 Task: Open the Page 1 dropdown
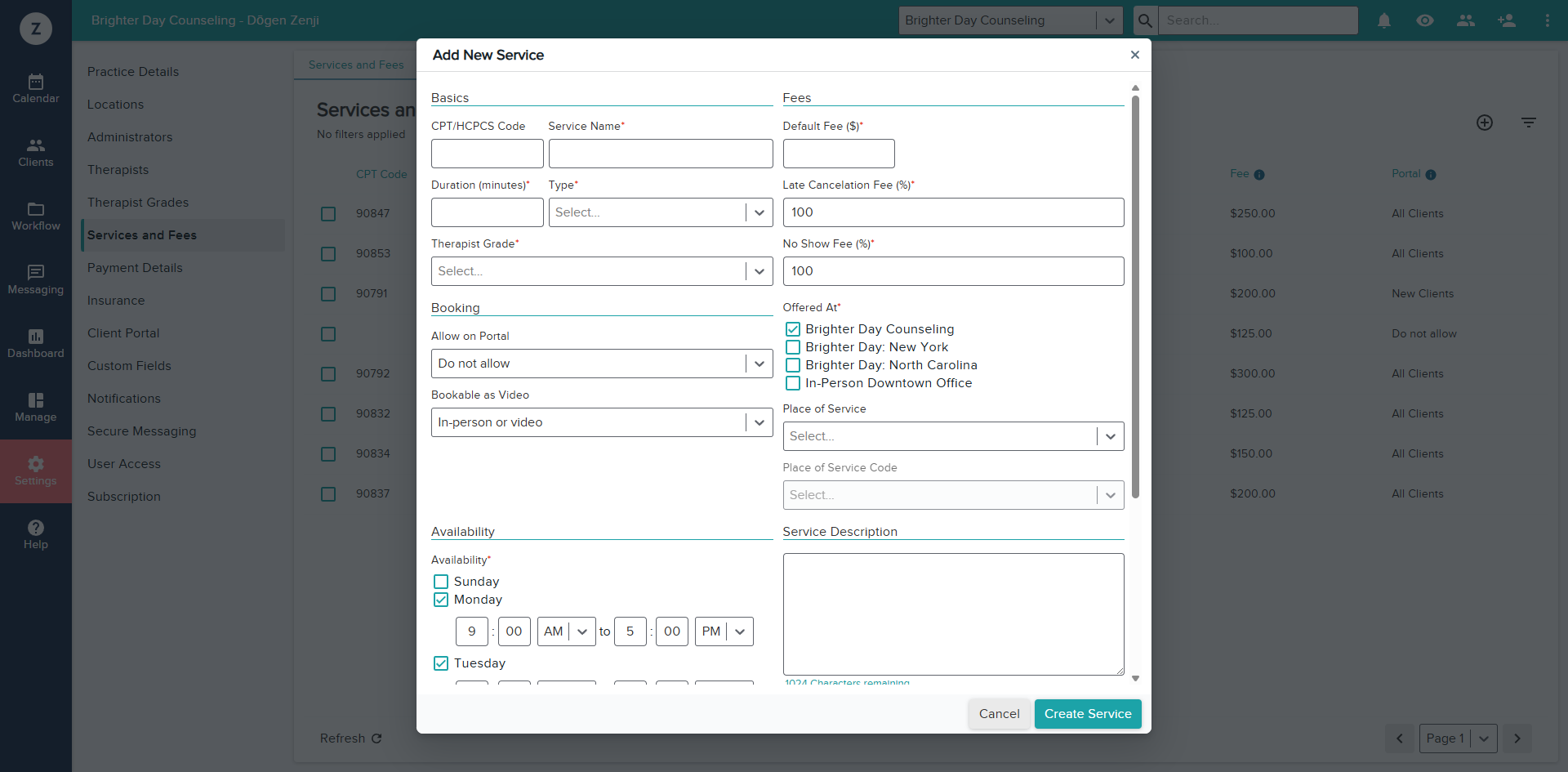(1459, 739)
